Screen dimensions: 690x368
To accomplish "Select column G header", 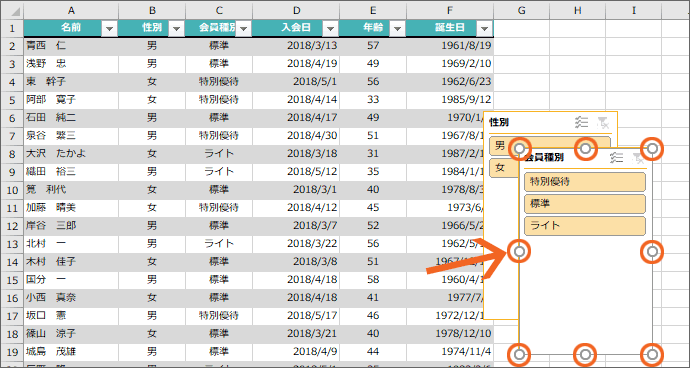I will (521, 11).
